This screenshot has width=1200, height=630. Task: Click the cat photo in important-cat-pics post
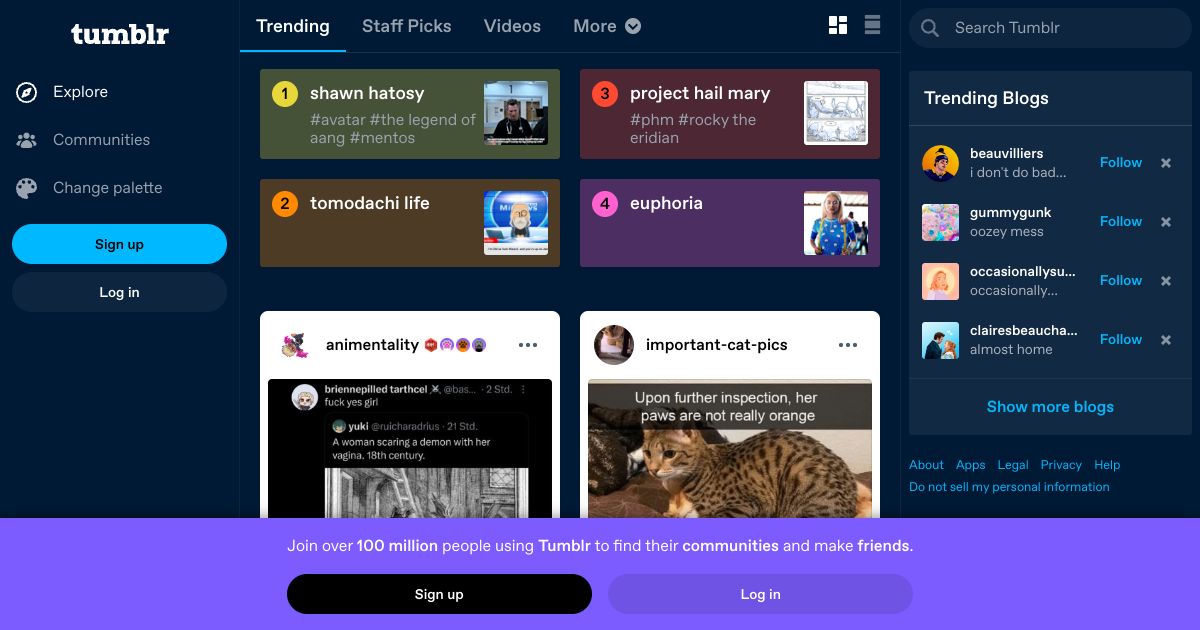click(730, 449)
